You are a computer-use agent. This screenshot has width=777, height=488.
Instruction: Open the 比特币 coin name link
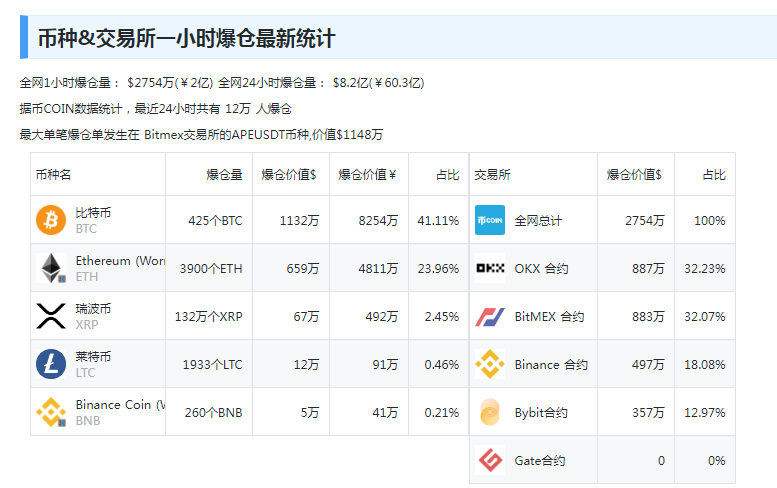click(x=93, y=213)
